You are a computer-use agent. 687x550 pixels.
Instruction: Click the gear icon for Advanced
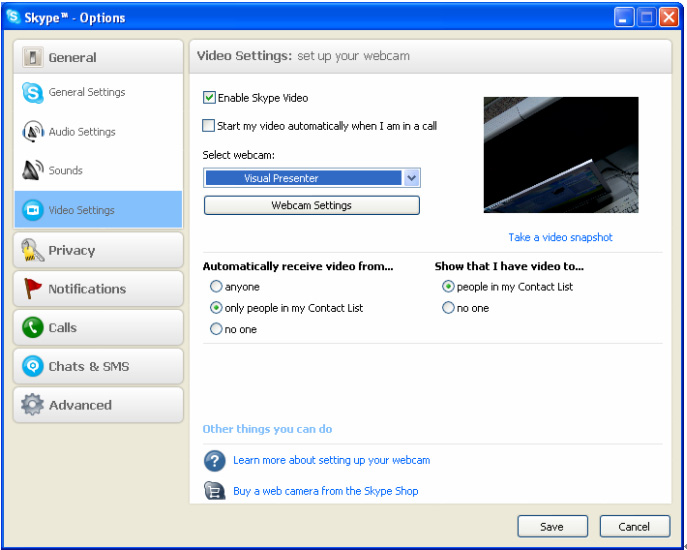coord(32,405)
